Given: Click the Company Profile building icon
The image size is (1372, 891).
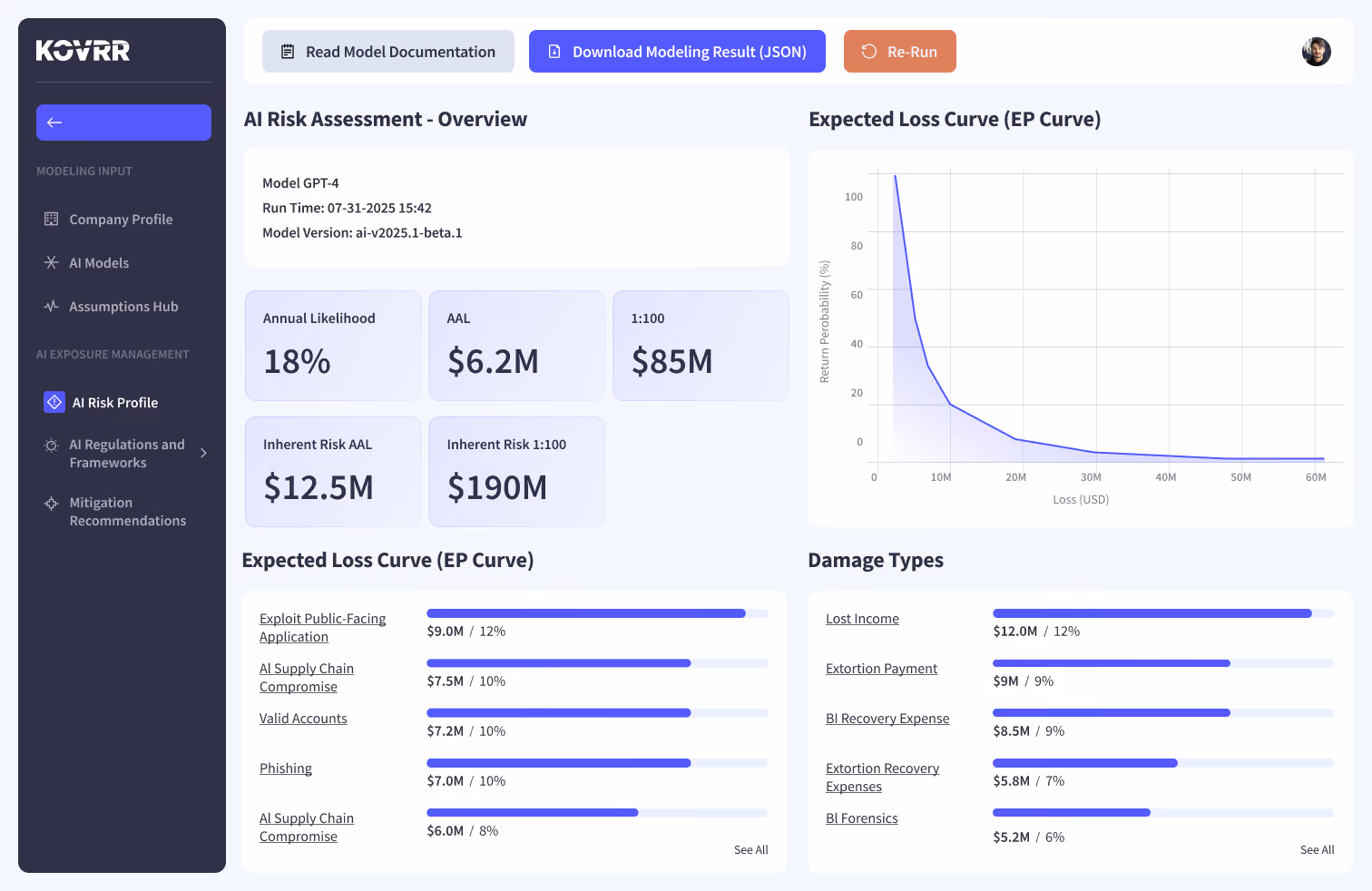Looking at the screenshot, I should tap(52, 220).
